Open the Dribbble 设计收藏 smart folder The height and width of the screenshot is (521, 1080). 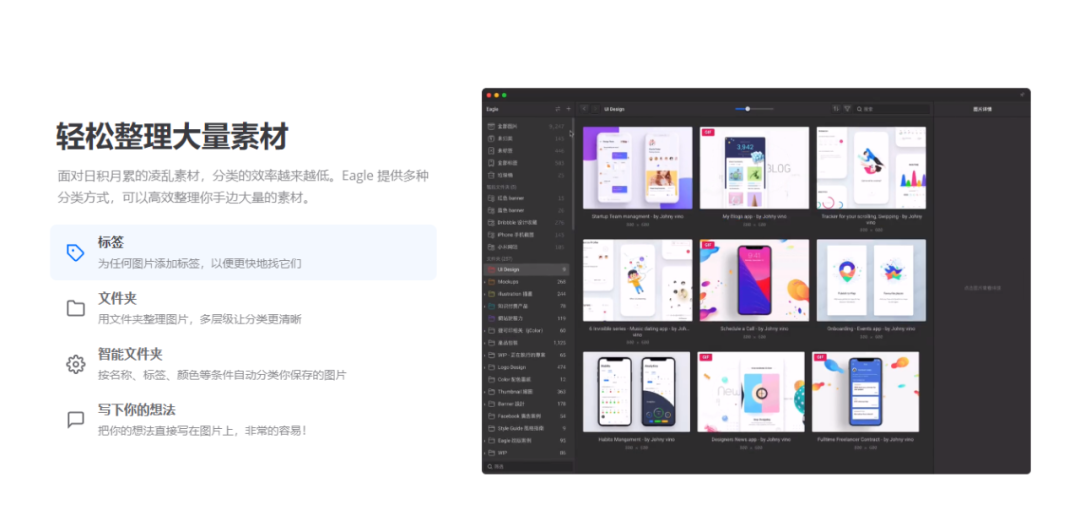click(527, 223)
